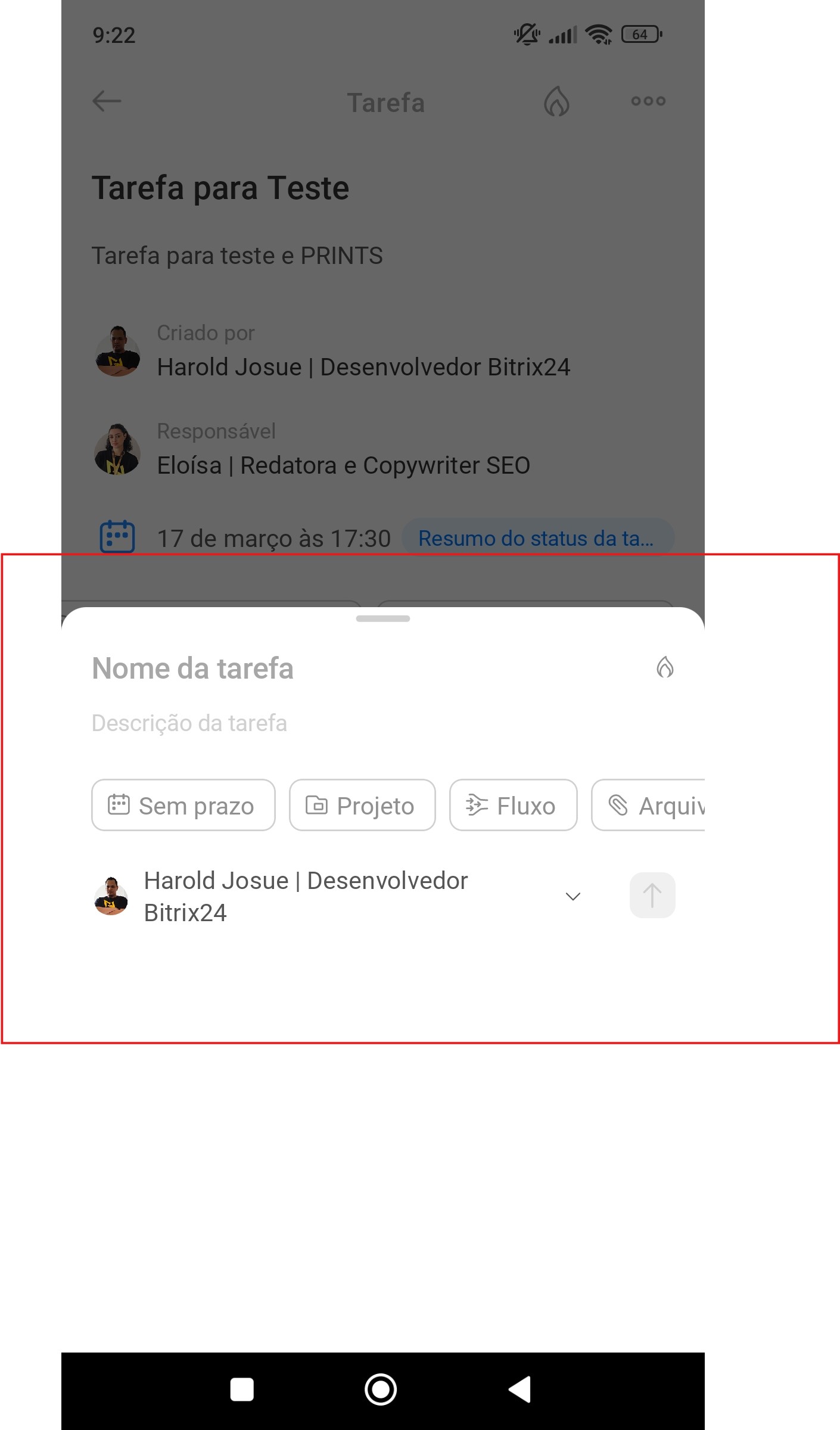Viewport: 840px width, 1430px height.
Task: Grab the bottom sheet drag handle
Action: click(383, 618)
